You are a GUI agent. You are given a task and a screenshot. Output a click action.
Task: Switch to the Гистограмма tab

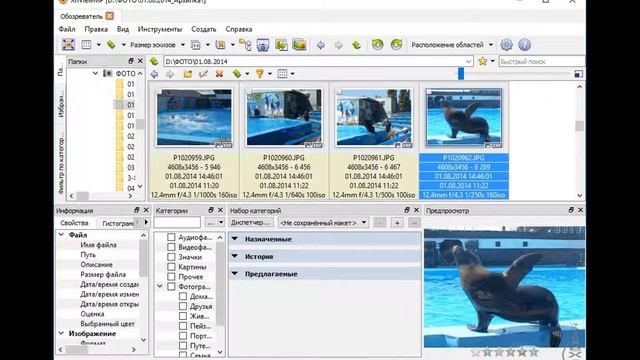118,223
